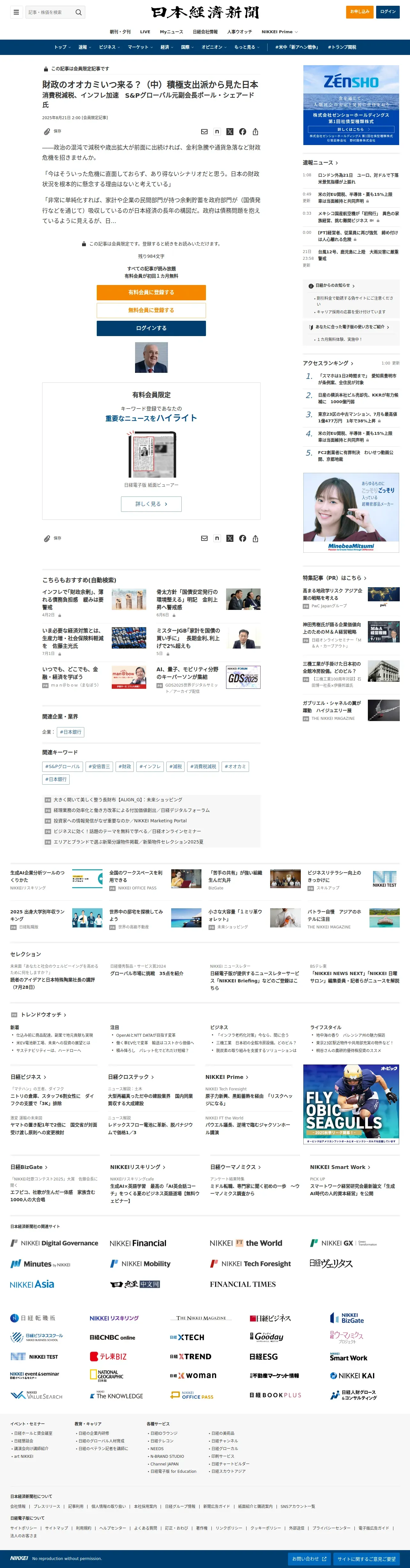
Task: Select the #安倍晋三 keyword tag
Action: [x=99, y=766]
